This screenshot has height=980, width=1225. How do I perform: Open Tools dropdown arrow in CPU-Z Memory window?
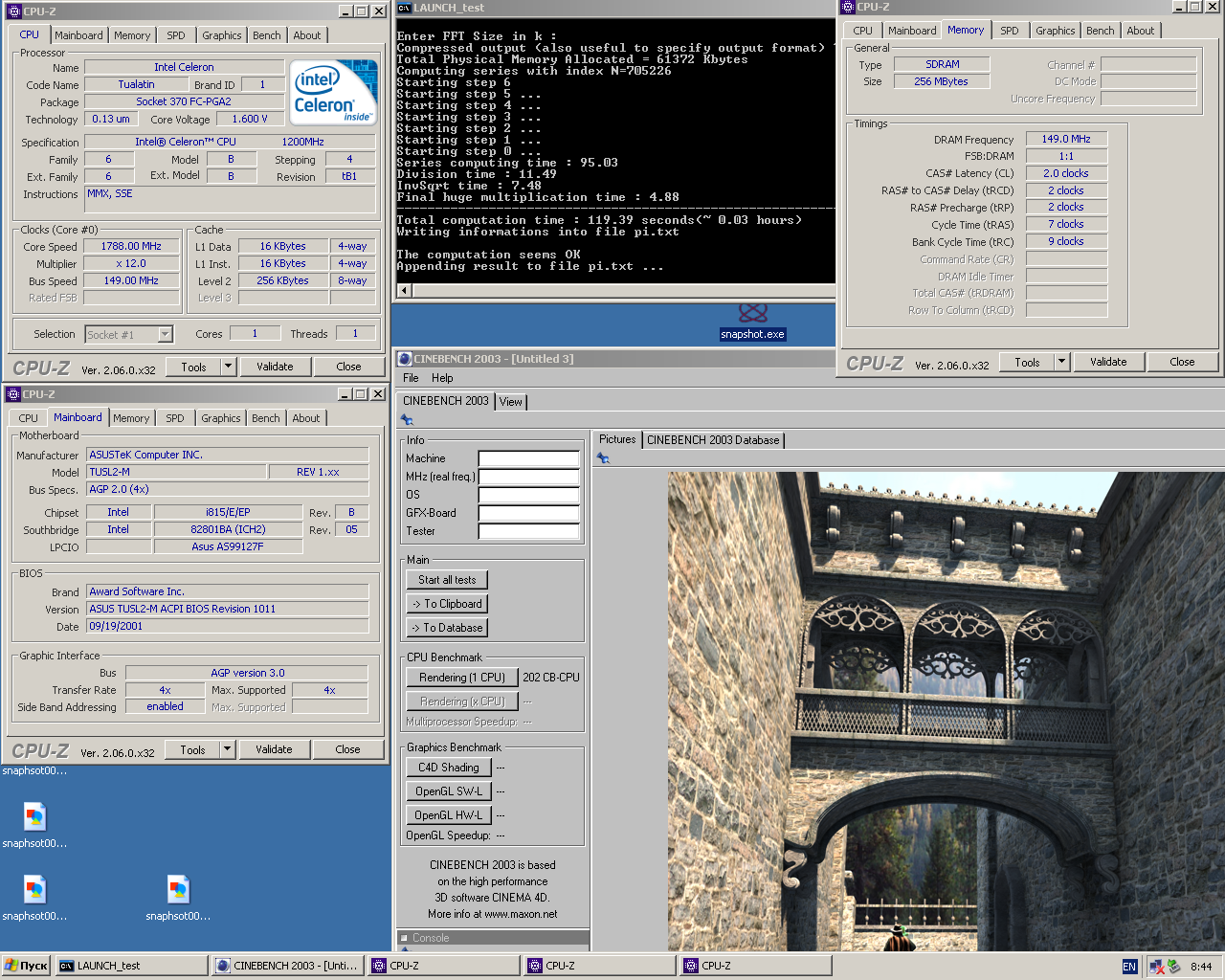pos(1061,362)
